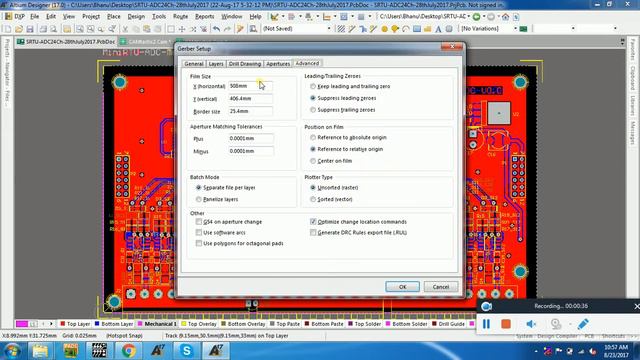Open the Reports menu
The image size is (640, 360).
(x=204, y=17)
